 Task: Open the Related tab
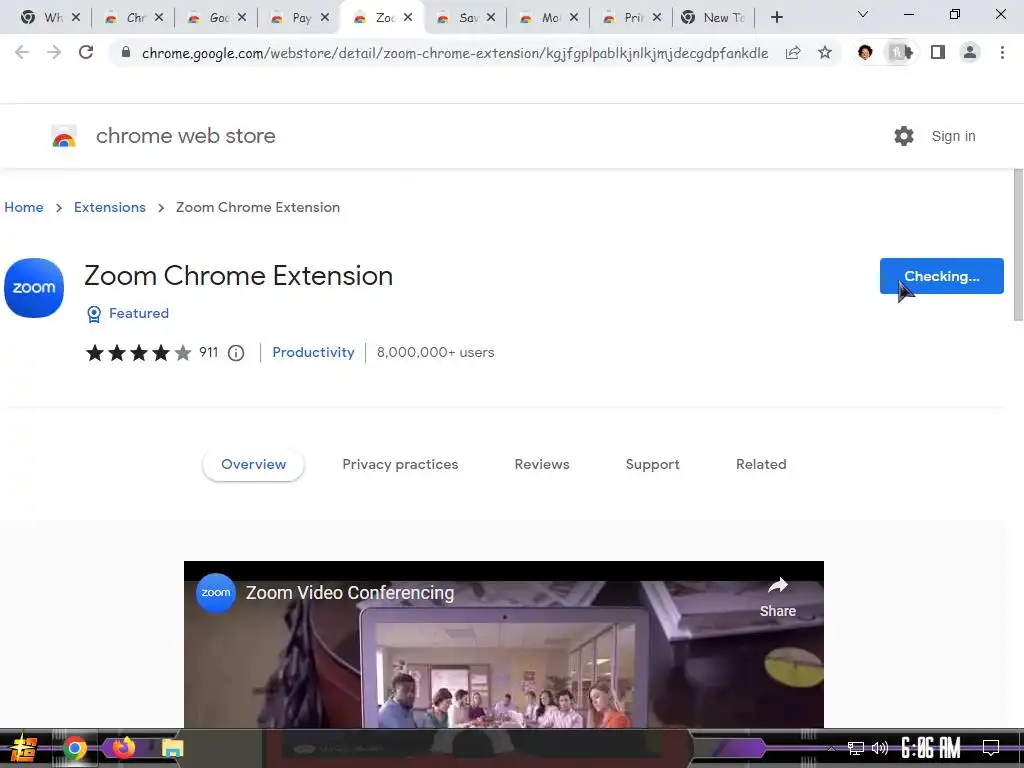[761, 464]
